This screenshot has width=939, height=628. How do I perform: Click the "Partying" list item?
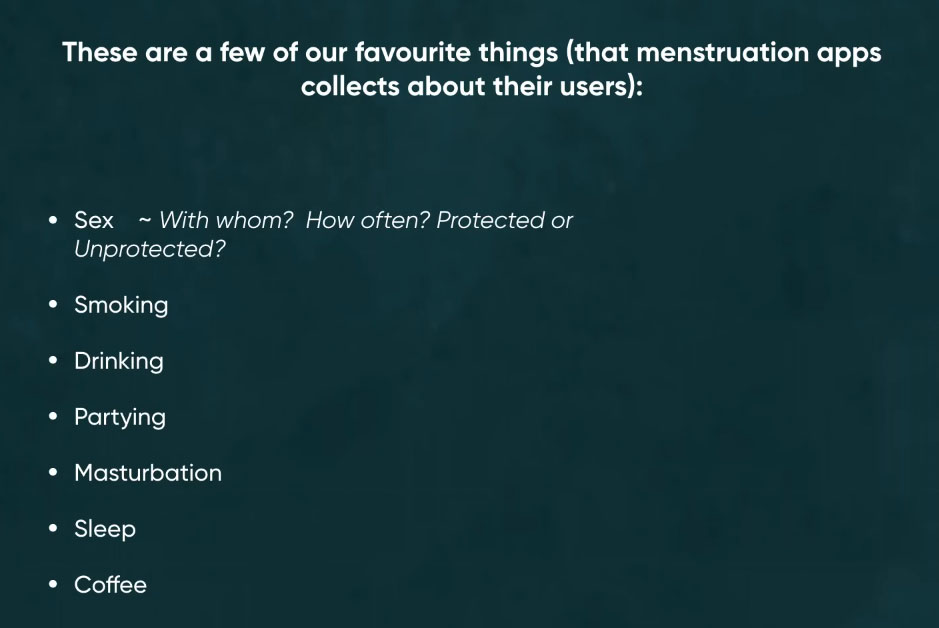(120, 417)
